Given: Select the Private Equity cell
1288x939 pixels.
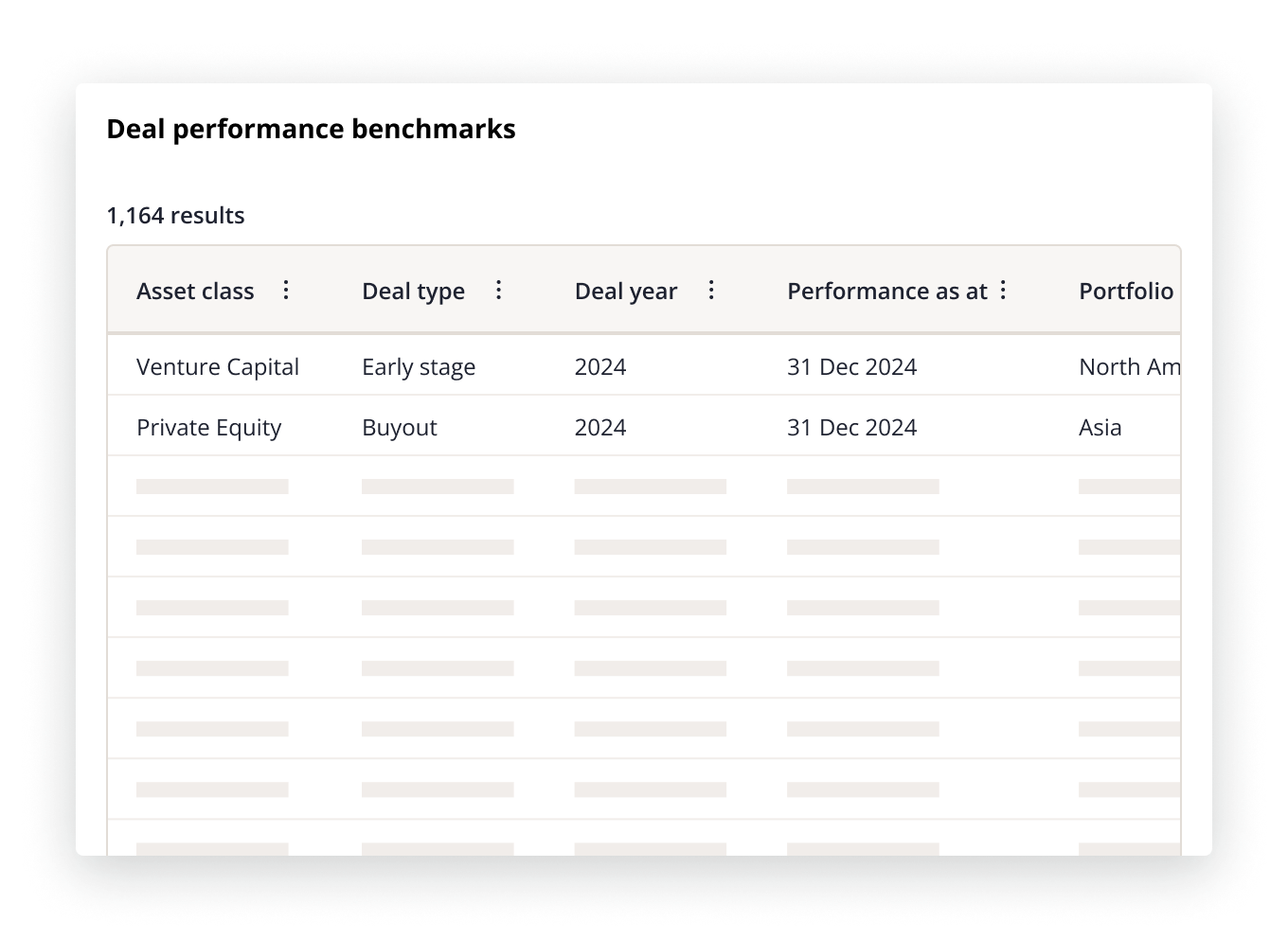Looking at the screenshot, I should tap(208, 428).
